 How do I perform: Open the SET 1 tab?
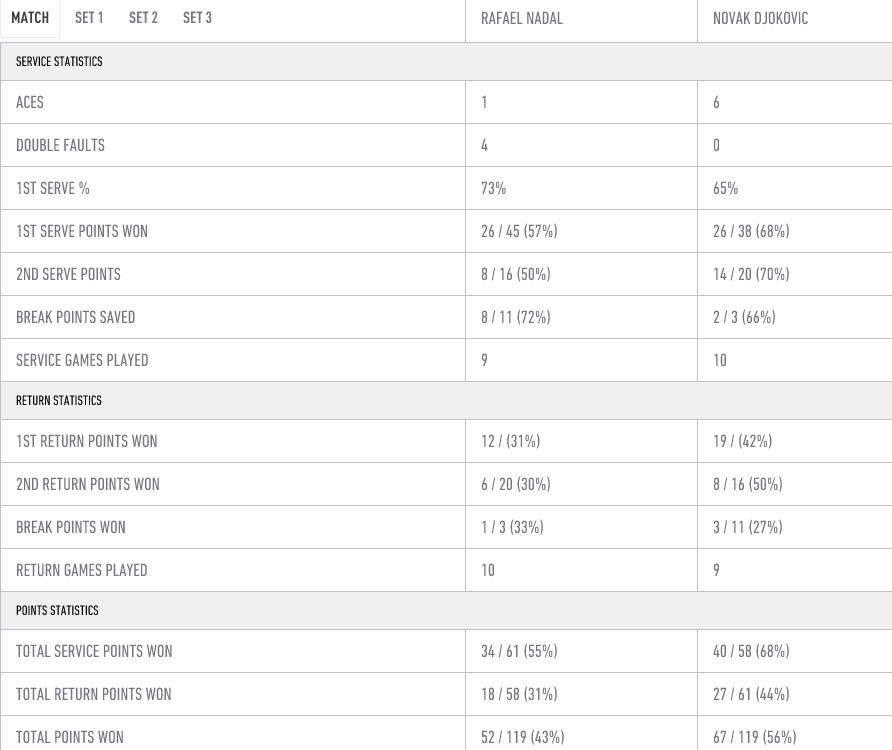click(89, 18)
